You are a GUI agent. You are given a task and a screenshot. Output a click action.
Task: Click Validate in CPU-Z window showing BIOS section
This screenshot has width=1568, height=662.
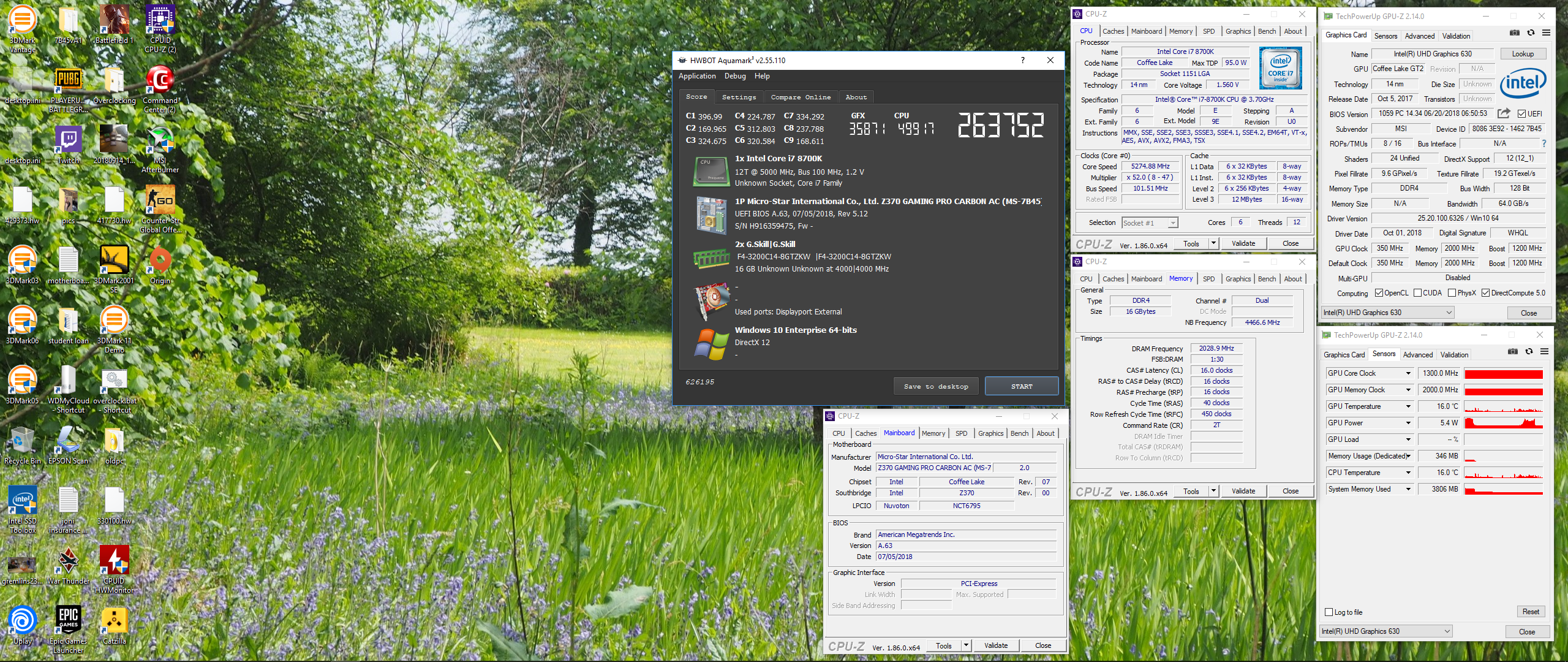coord(996,645)
